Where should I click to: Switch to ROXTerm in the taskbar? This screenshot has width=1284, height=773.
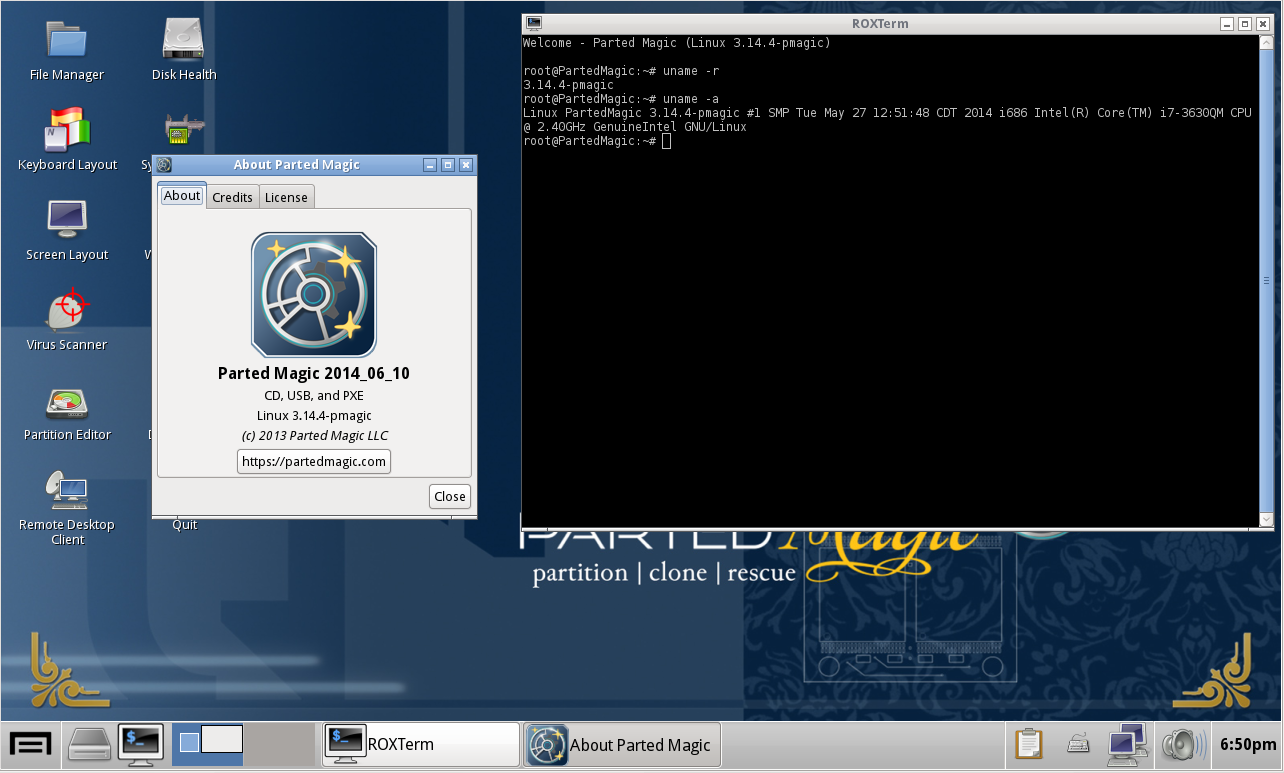pyautogui.click(x=420, y=745)
